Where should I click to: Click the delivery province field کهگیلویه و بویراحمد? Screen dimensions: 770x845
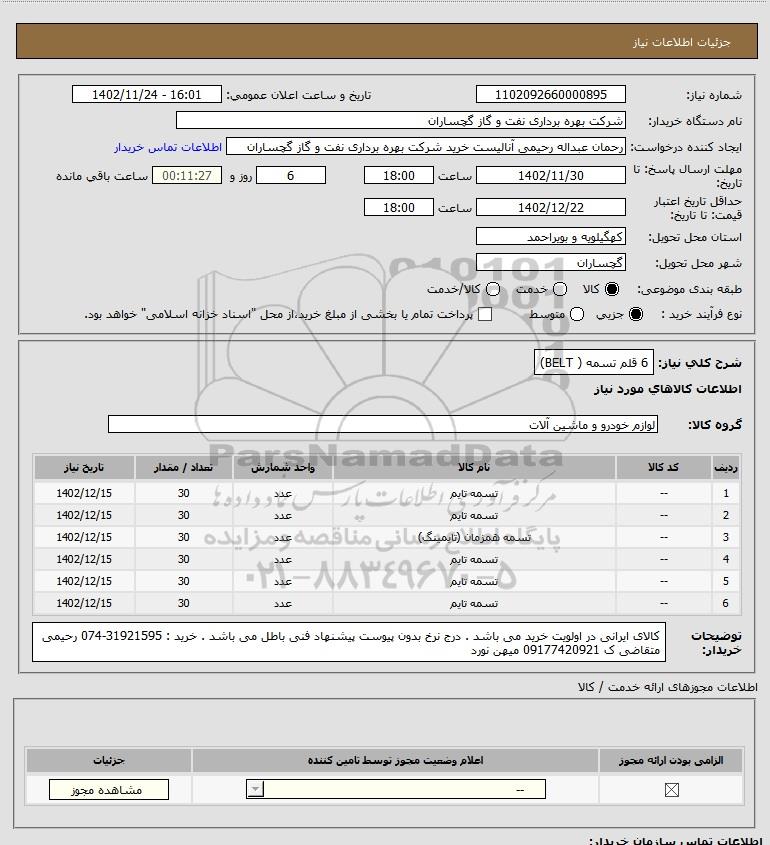551,237
